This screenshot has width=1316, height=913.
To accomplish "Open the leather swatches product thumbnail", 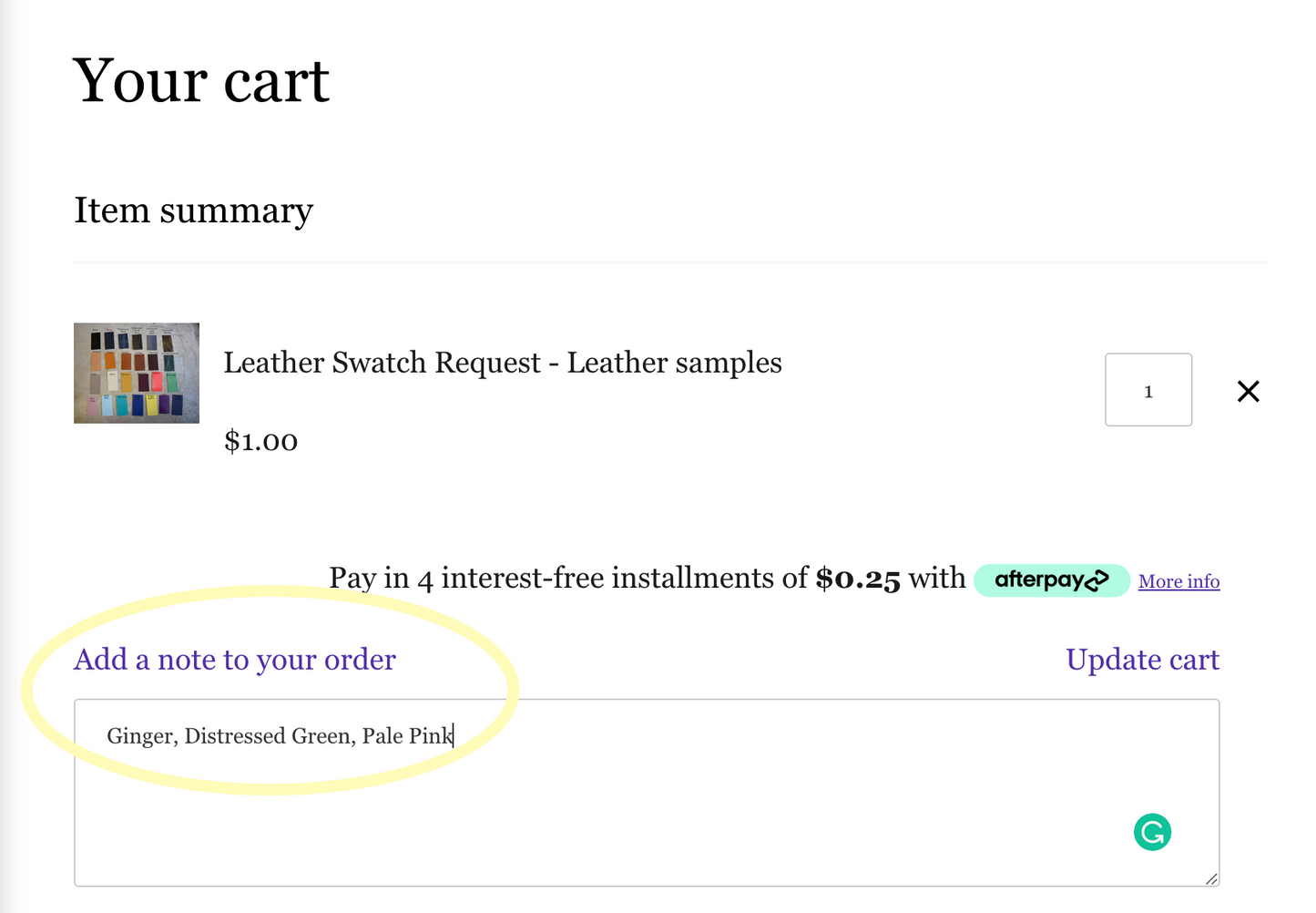I will tap(137, 373).
